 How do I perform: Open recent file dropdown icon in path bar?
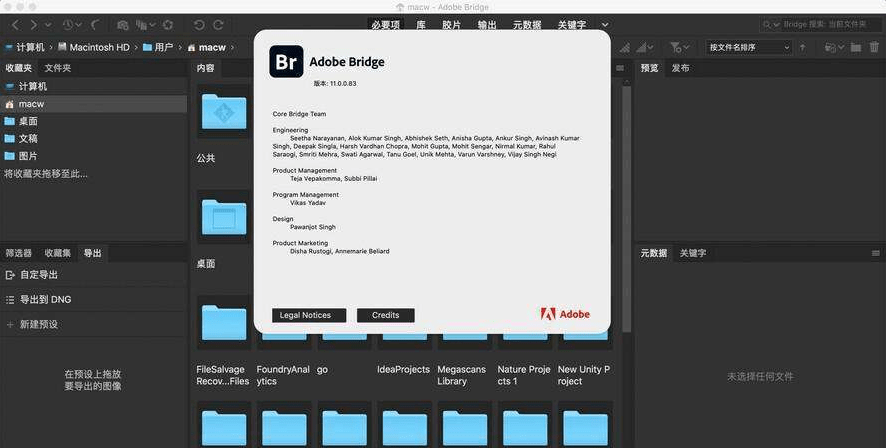[x=834, y=47]
